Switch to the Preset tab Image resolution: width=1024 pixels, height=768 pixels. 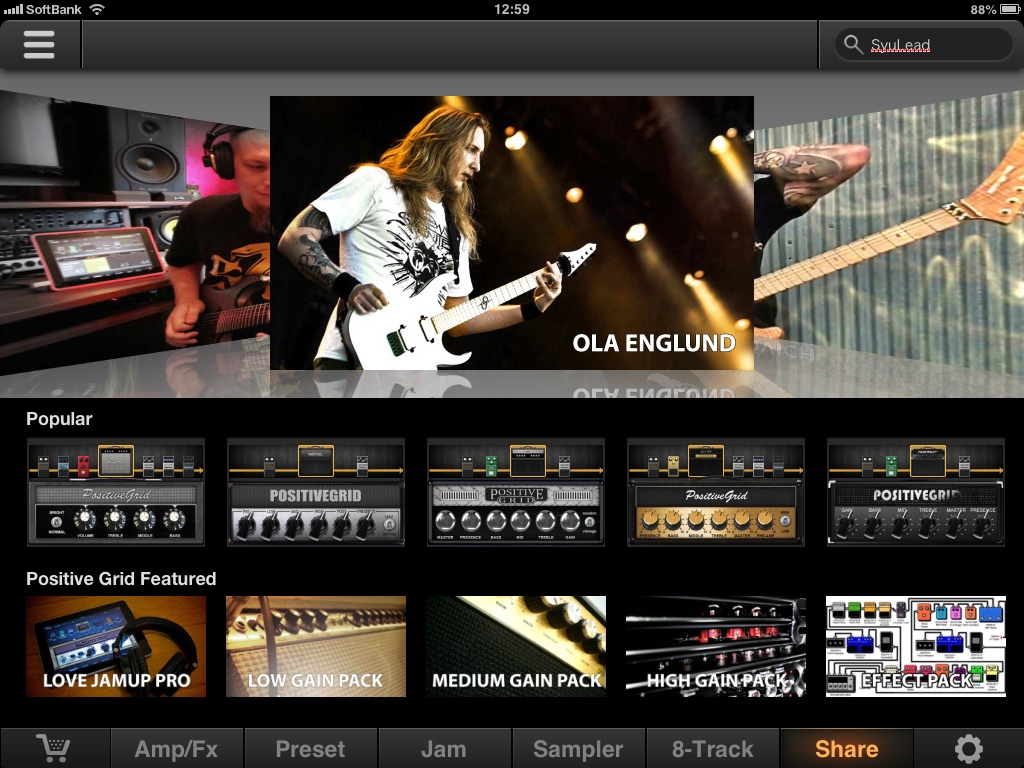point(310,748)
